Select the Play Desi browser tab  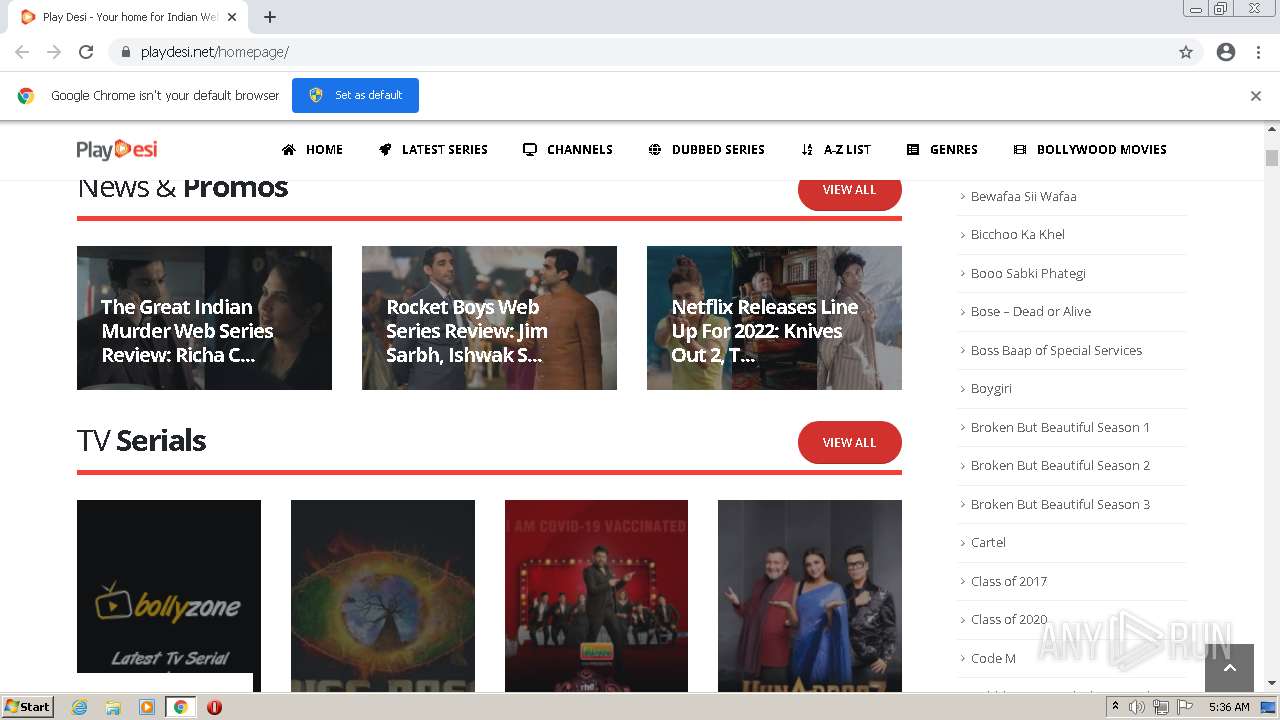coord(128,17)
